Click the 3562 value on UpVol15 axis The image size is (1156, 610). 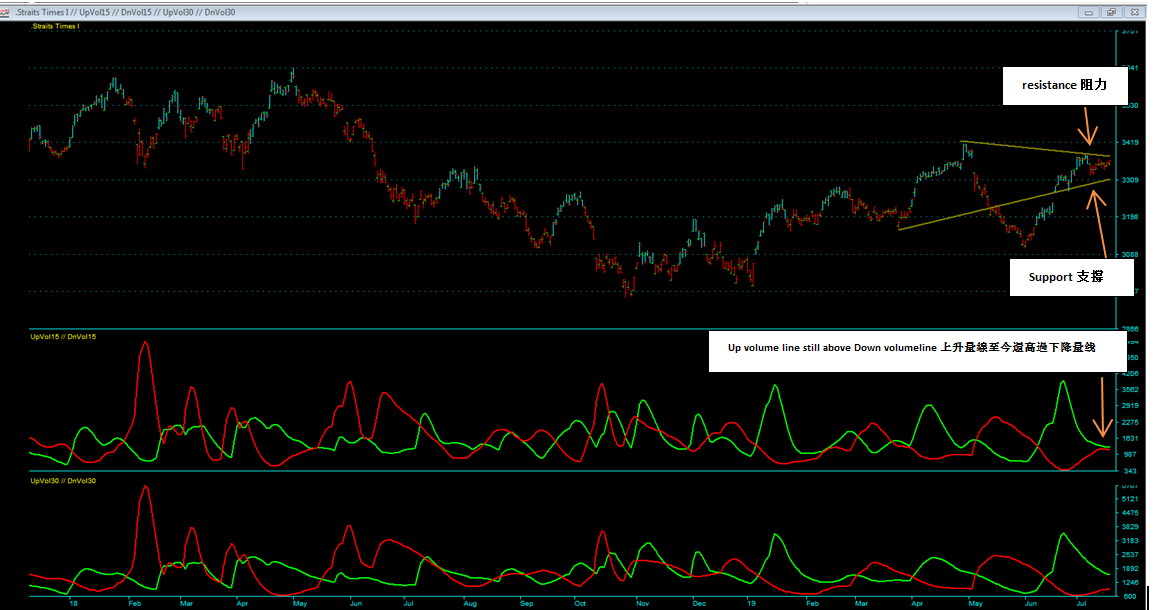[x=1130, y=389]
